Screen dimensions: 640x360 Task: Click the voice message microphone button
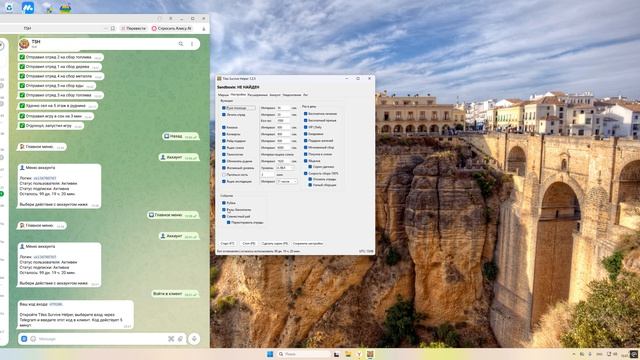tap(194, 339)
